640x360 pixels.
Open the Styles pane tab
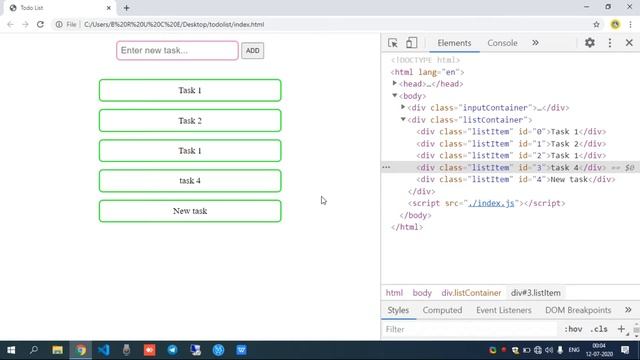click(x=398, y=310)
